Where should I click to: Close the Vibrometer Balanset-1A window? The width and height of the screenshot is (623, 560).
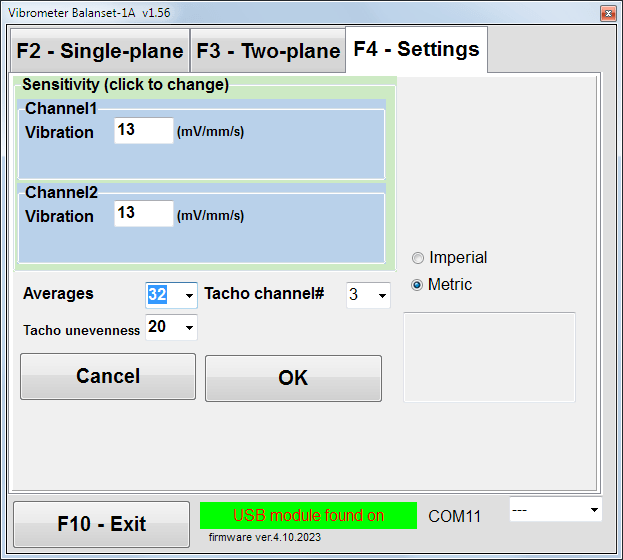608,14
